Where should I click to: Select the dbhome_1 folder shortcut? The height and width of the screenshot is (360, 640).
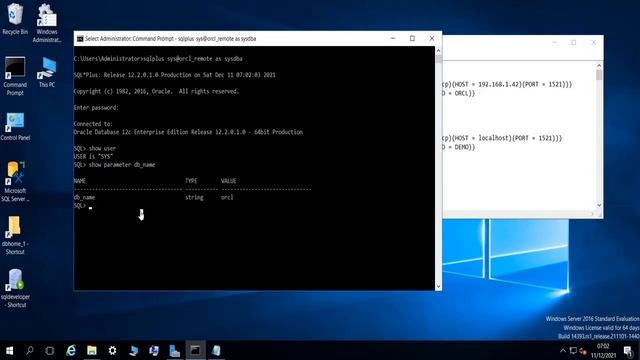15,235
